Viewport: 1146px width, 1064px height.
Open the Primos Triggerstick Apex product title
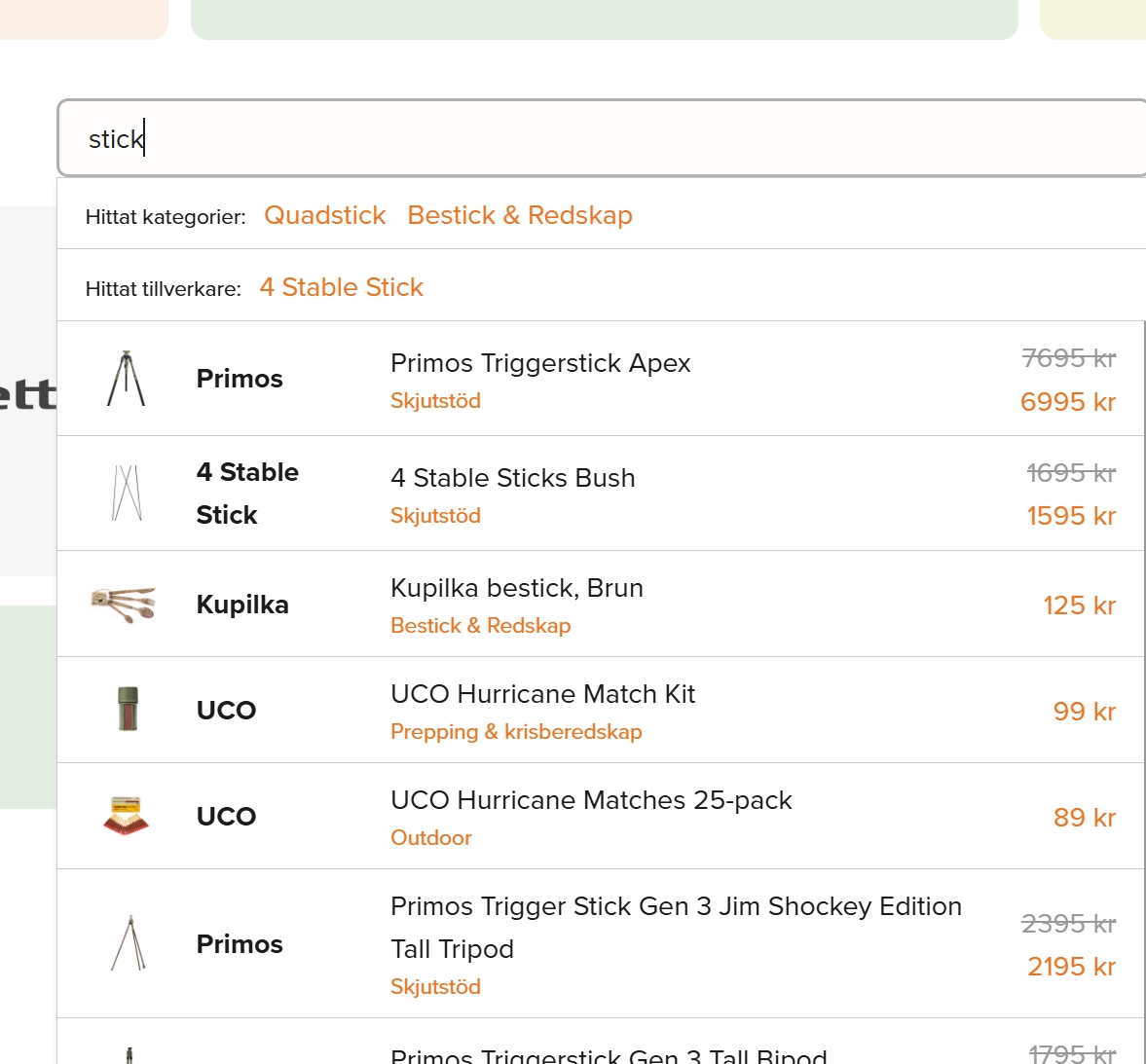click(539, 363)
